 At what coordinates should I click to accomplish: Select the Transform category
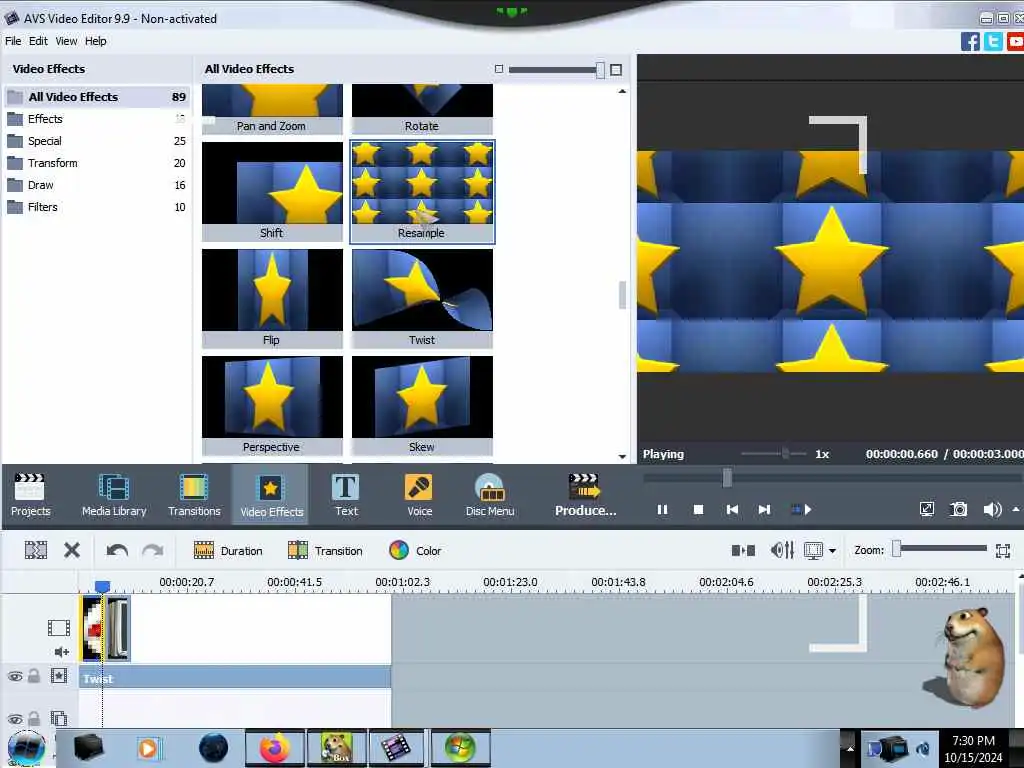(x=97, y=163)
